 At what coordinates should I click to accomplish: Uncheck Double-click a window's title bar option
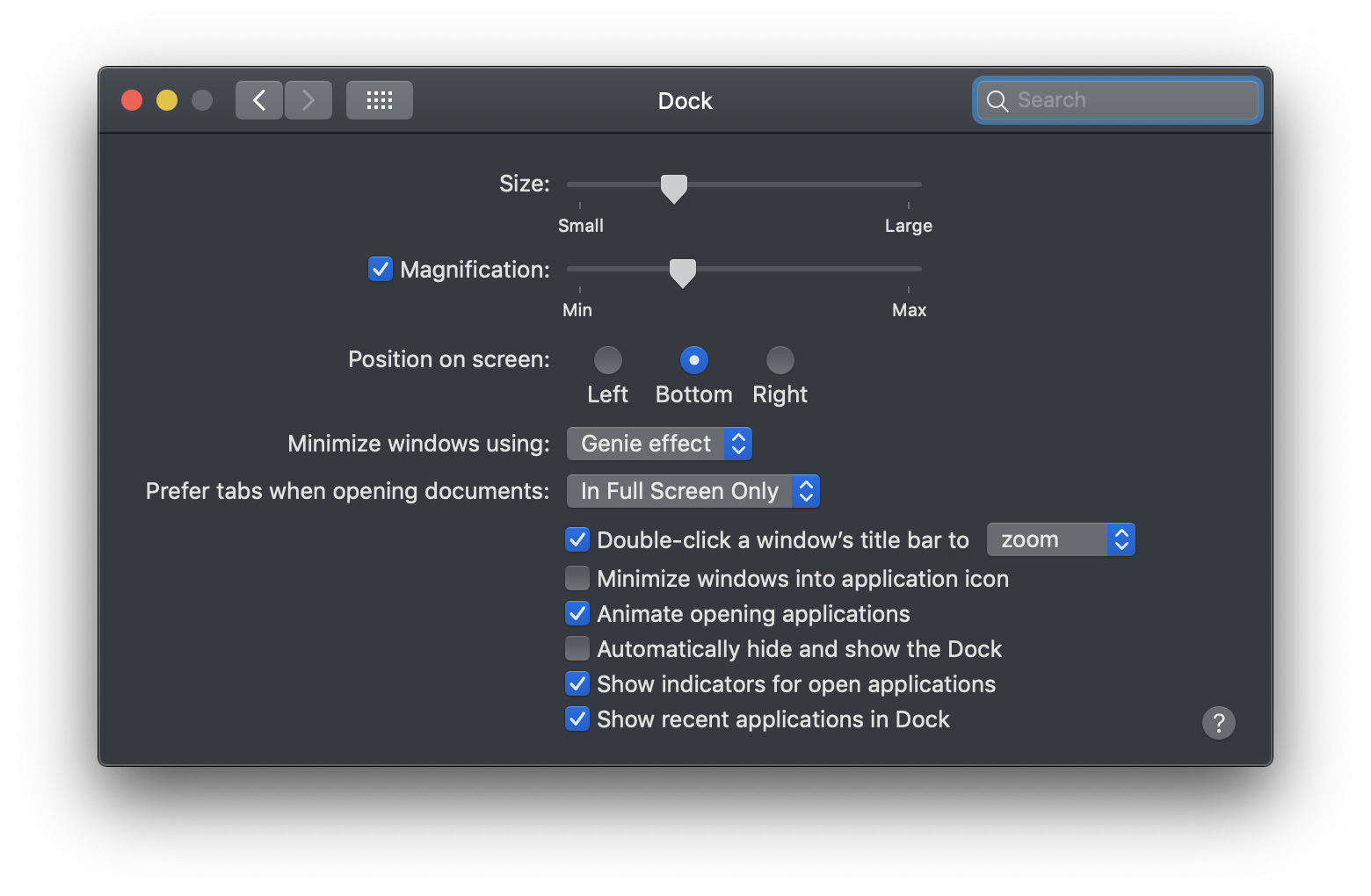click(x=577, y=539)
